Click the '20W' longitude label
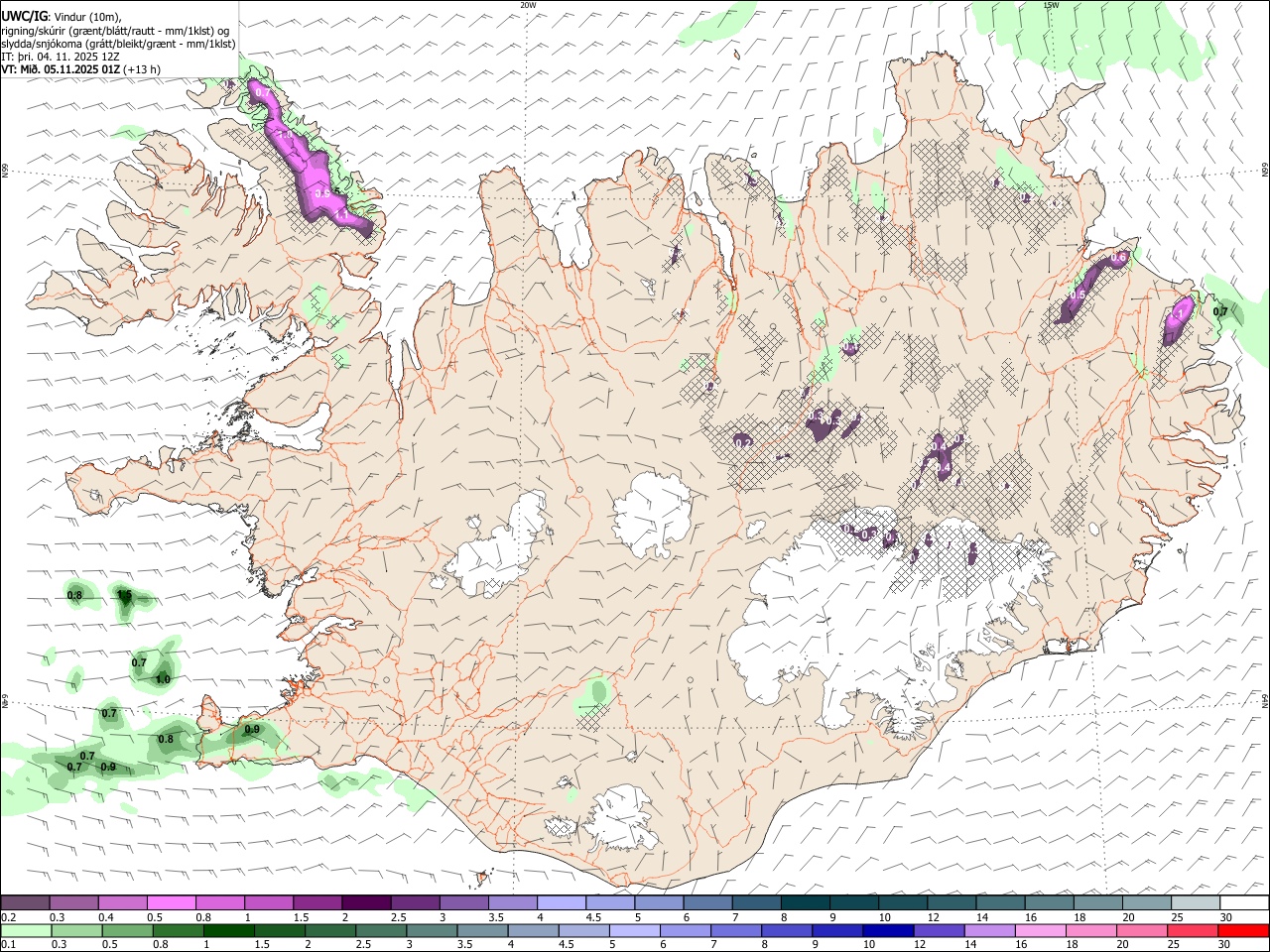This screenshot has width=1270, height=952. pyautogui.click(x=528, y=5)
